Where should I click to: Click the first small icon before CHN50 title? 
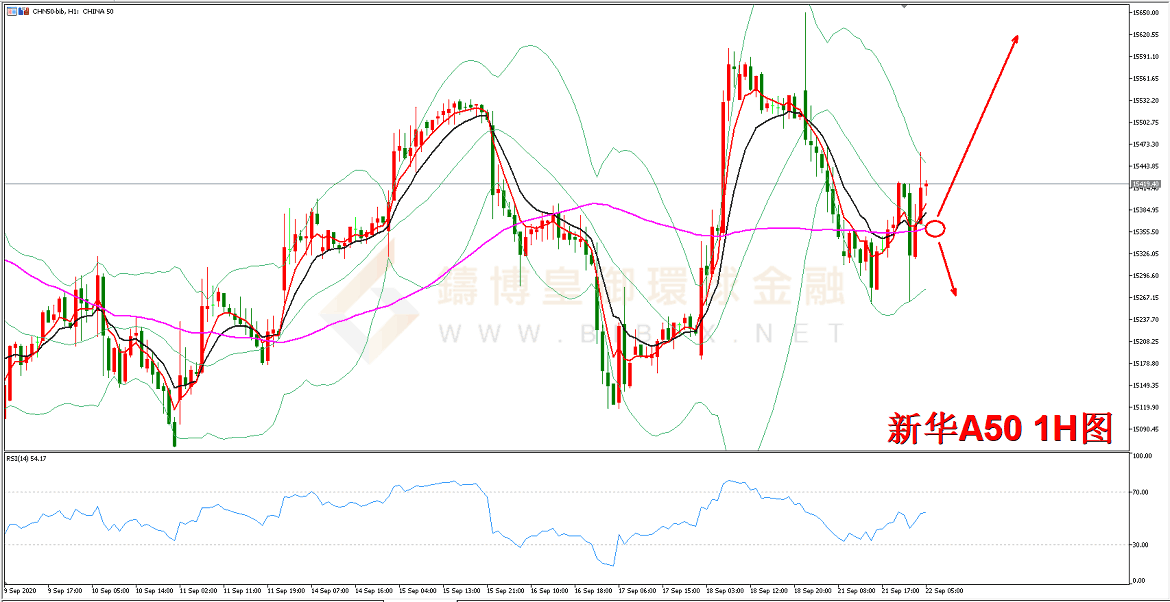pyautogui.click(x=10, y=10)
